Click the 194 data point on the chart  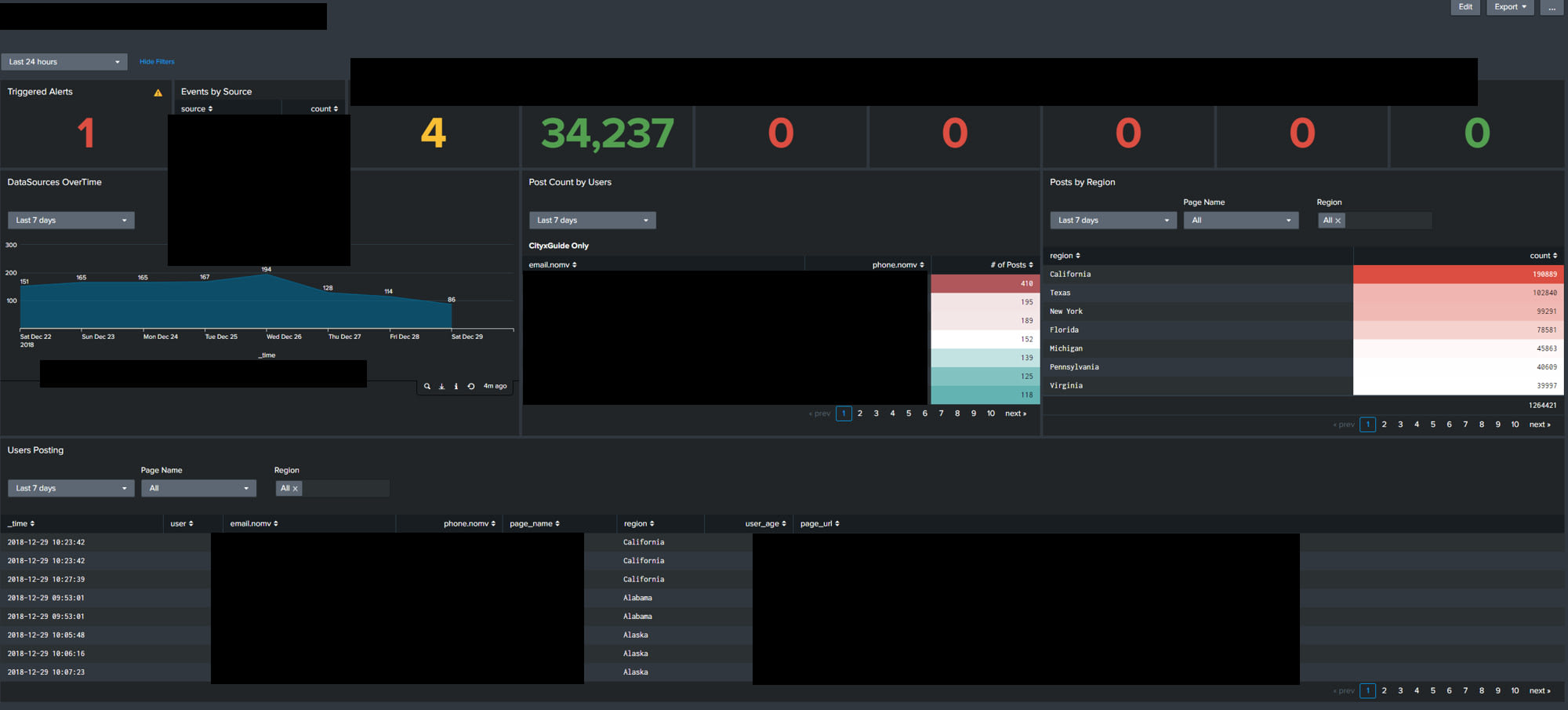tap(267, 275)
